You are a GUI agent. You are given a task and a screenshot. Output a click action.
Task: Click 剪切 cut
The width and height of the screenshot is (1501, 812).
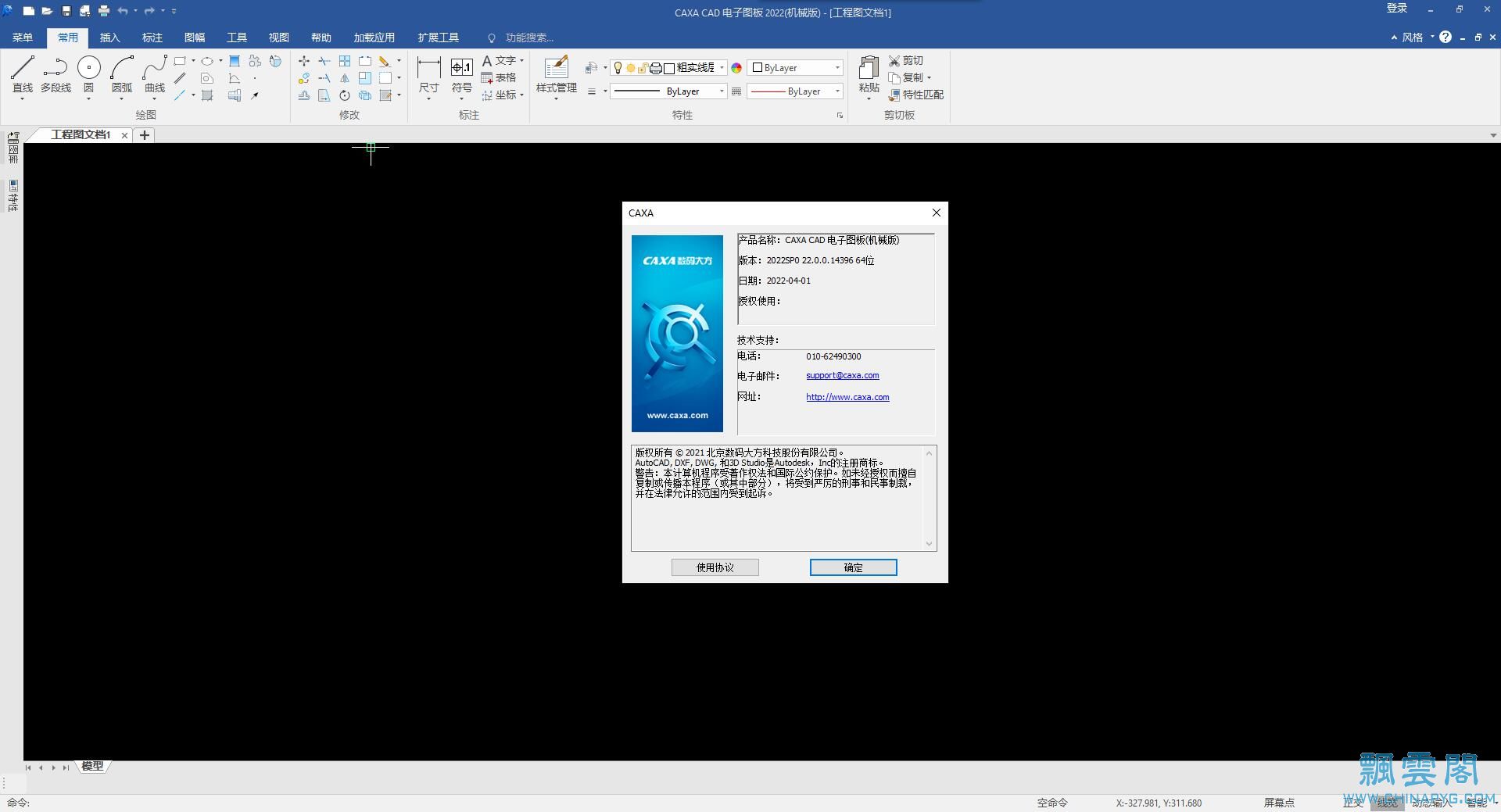pos(906,60)
